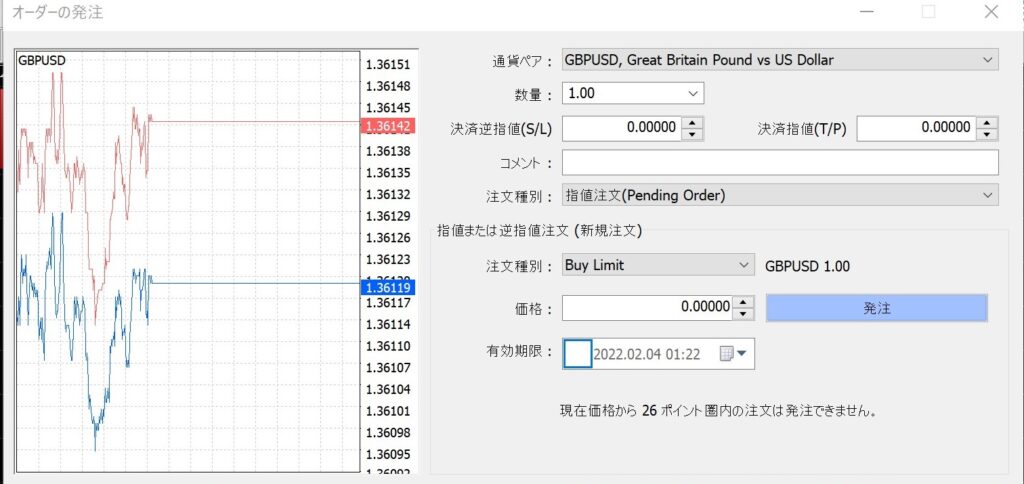Image resolution: width=1024 pixels, height=484 pixels.
Task: Click the 発注 order submit button
Action: click(876, 308)
